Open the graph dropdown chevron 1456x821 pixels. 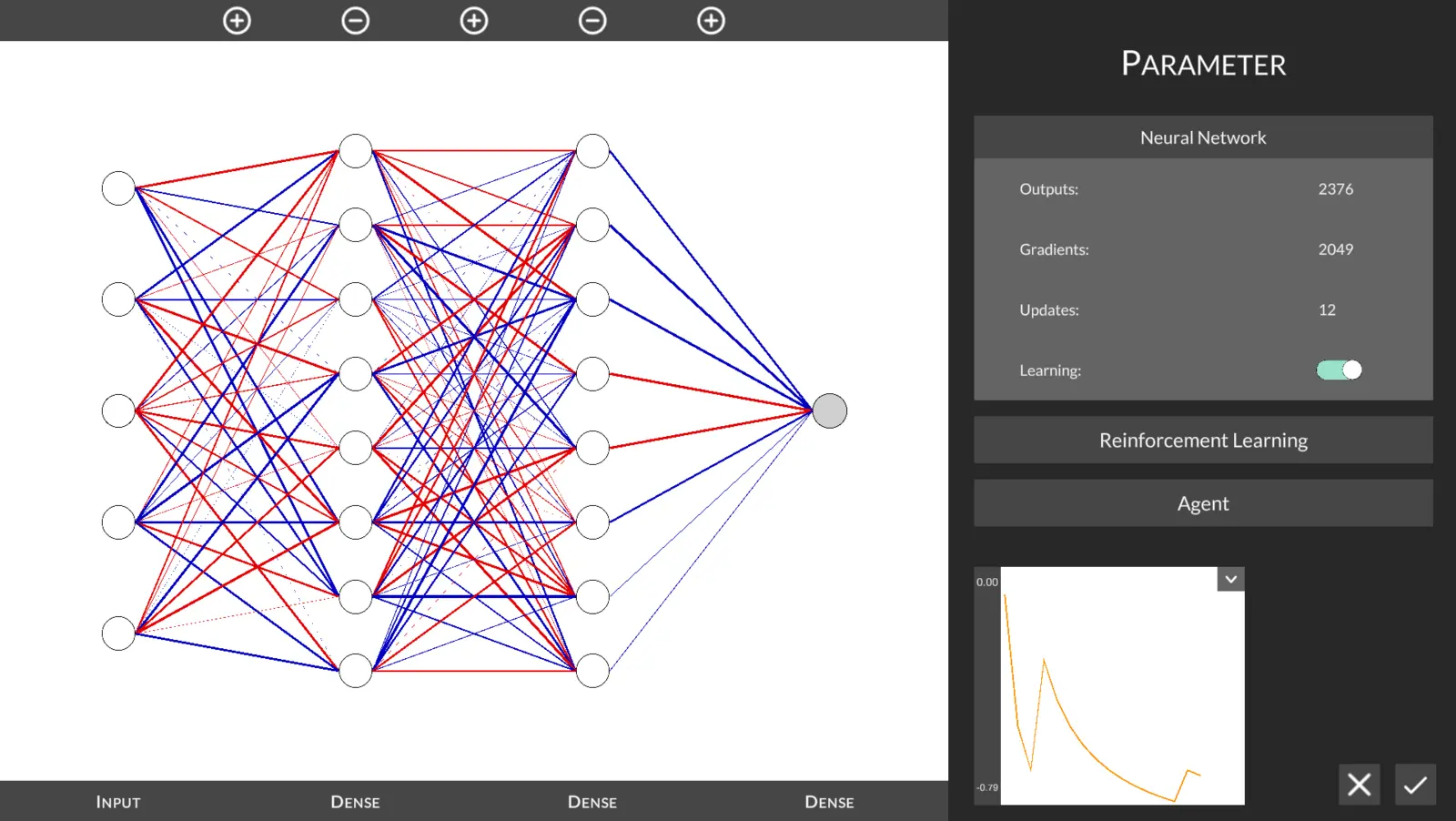click(x=1230, y=579)
